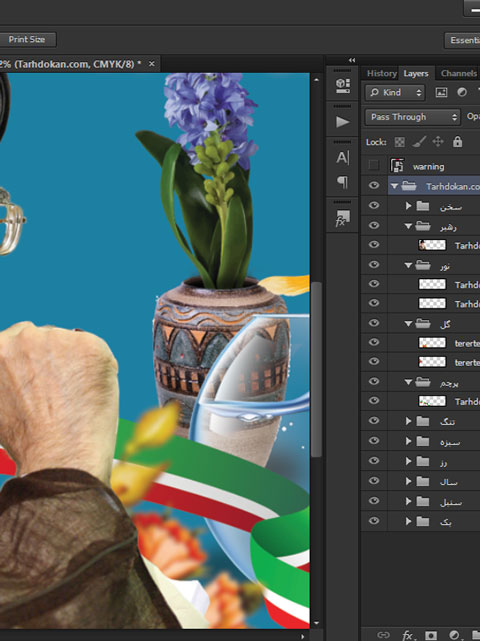The height and width of the screenshot is (641, 480).
Task: Toggle visibility of the رهبر group
Action: coord(374,225)
